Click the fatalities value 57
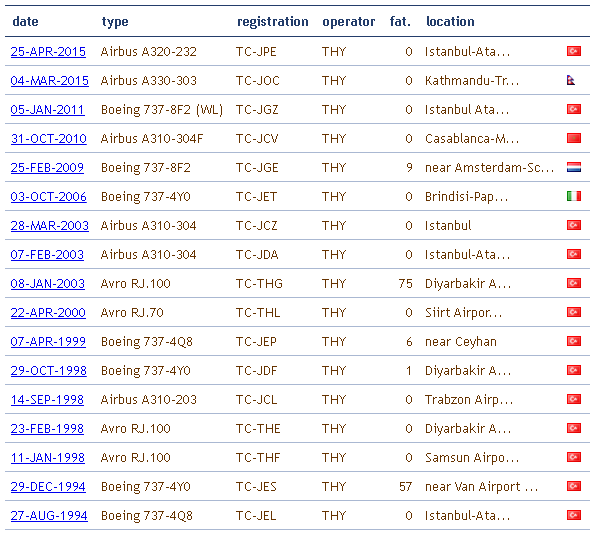 (406, 486)
